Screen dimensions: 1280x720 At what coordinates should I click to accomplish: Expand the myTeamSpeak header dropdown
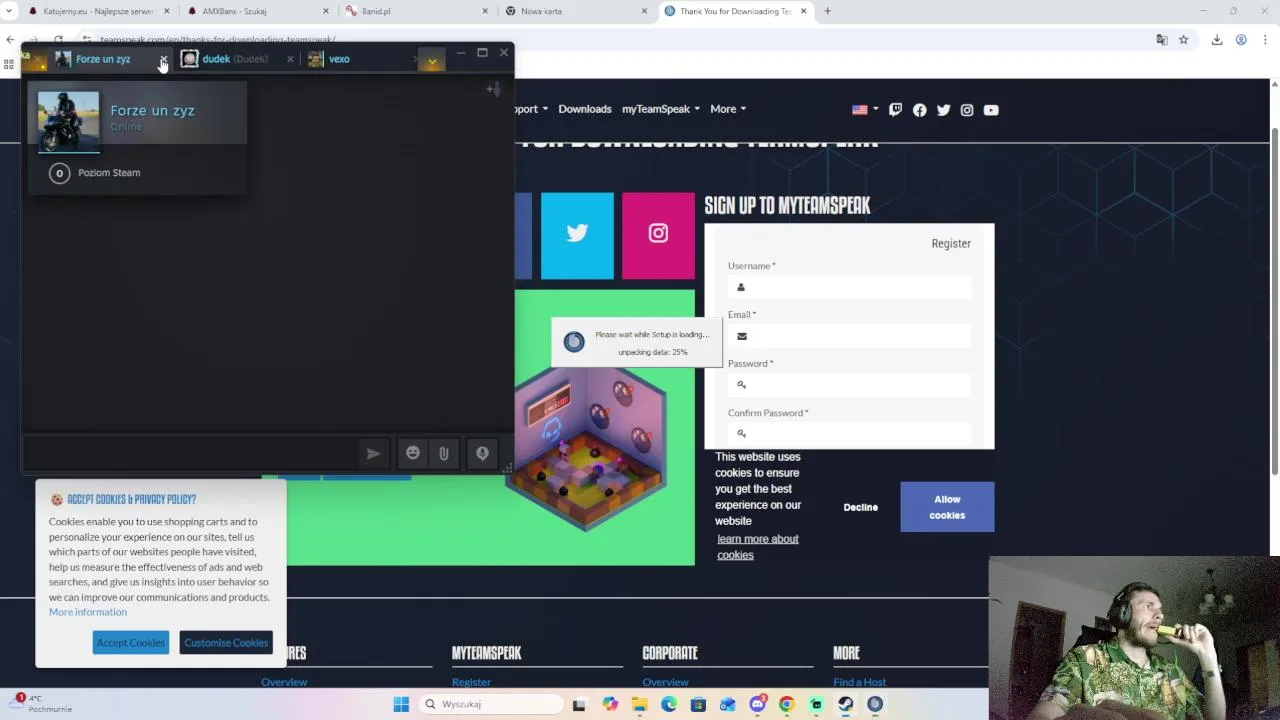pyautogui.click(x=661, y=109)
